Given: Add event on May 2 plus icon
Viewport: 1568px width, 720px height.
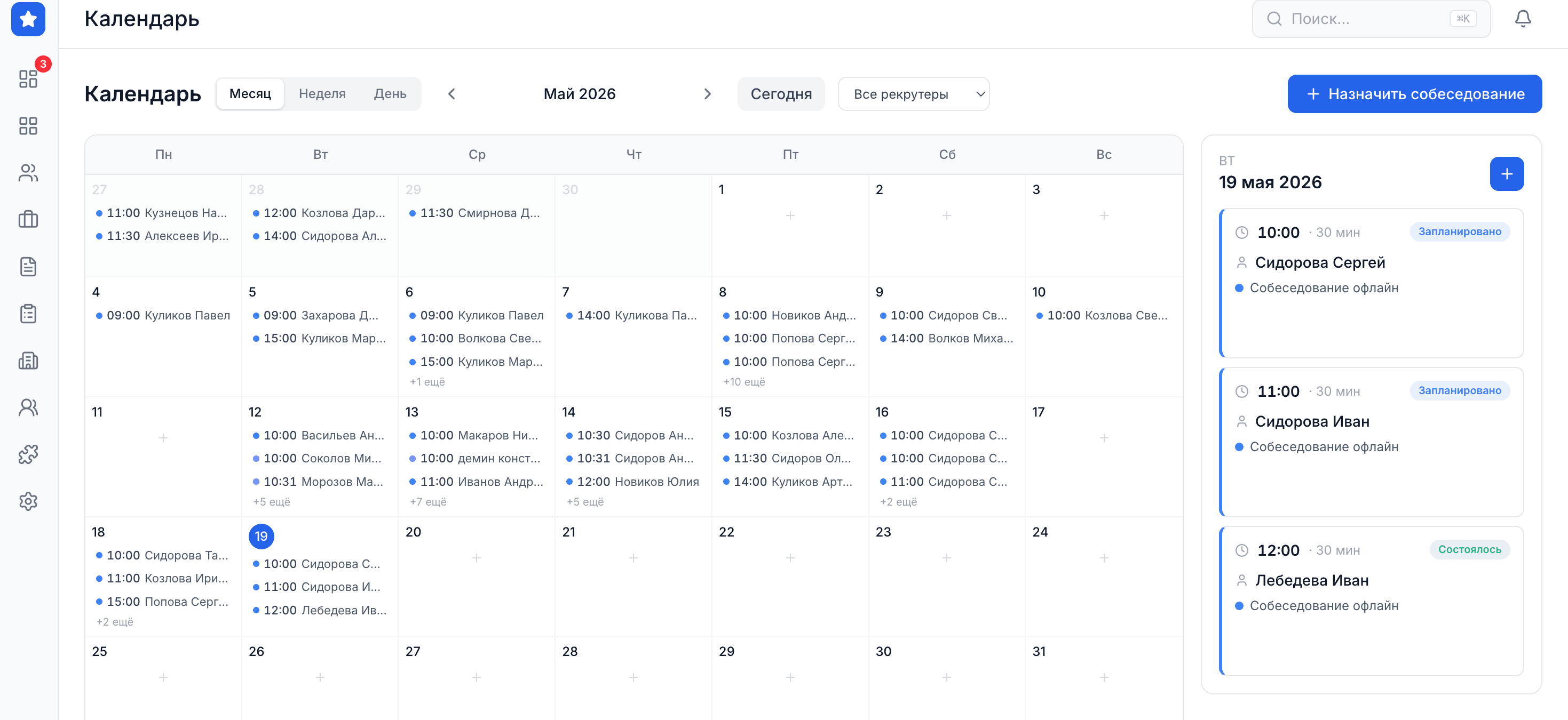Looking at the screenshot, I should (947, 215).
